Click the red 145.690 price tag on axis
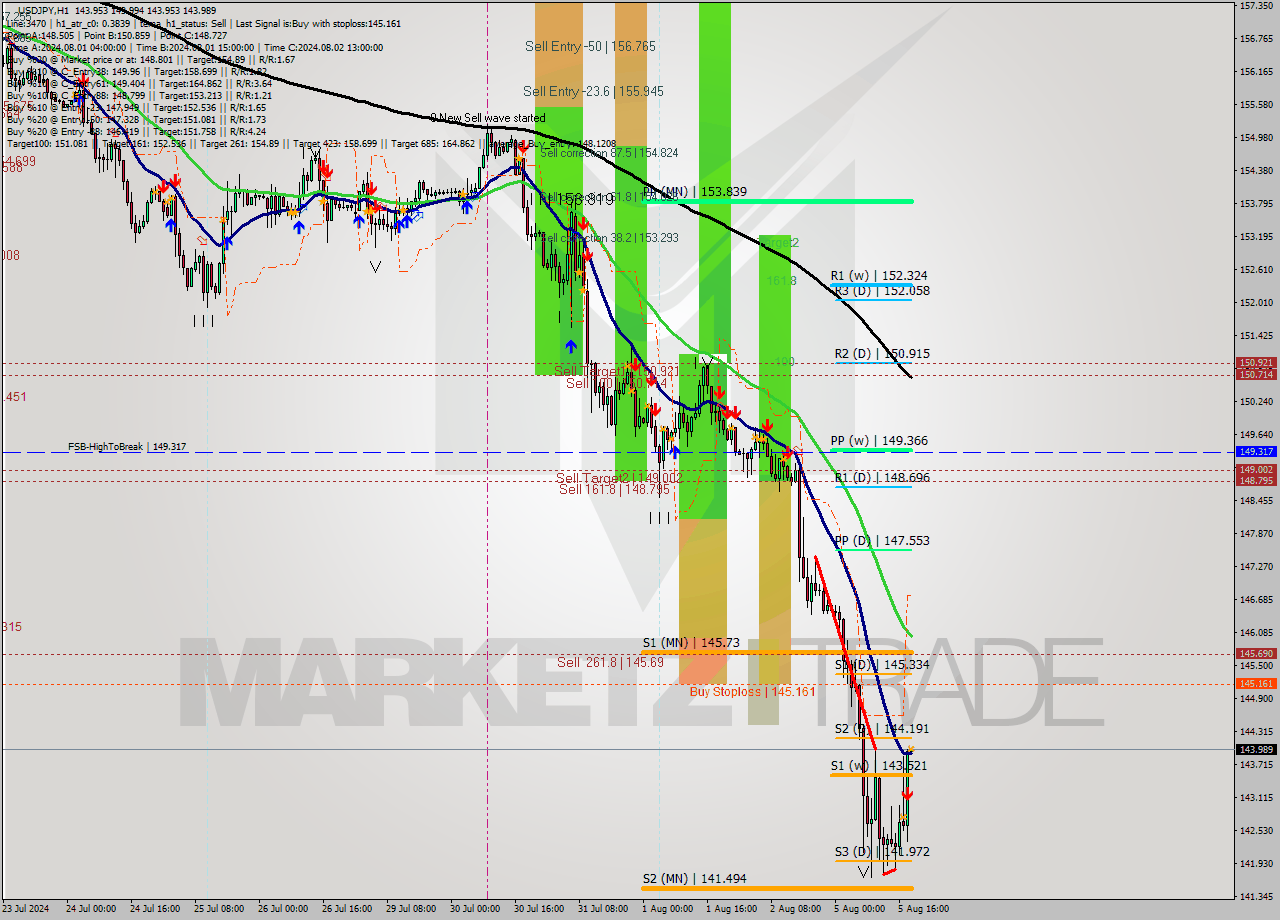Image resolution: width=1280 pixels, height=920 pixels. pos(1256,653)
